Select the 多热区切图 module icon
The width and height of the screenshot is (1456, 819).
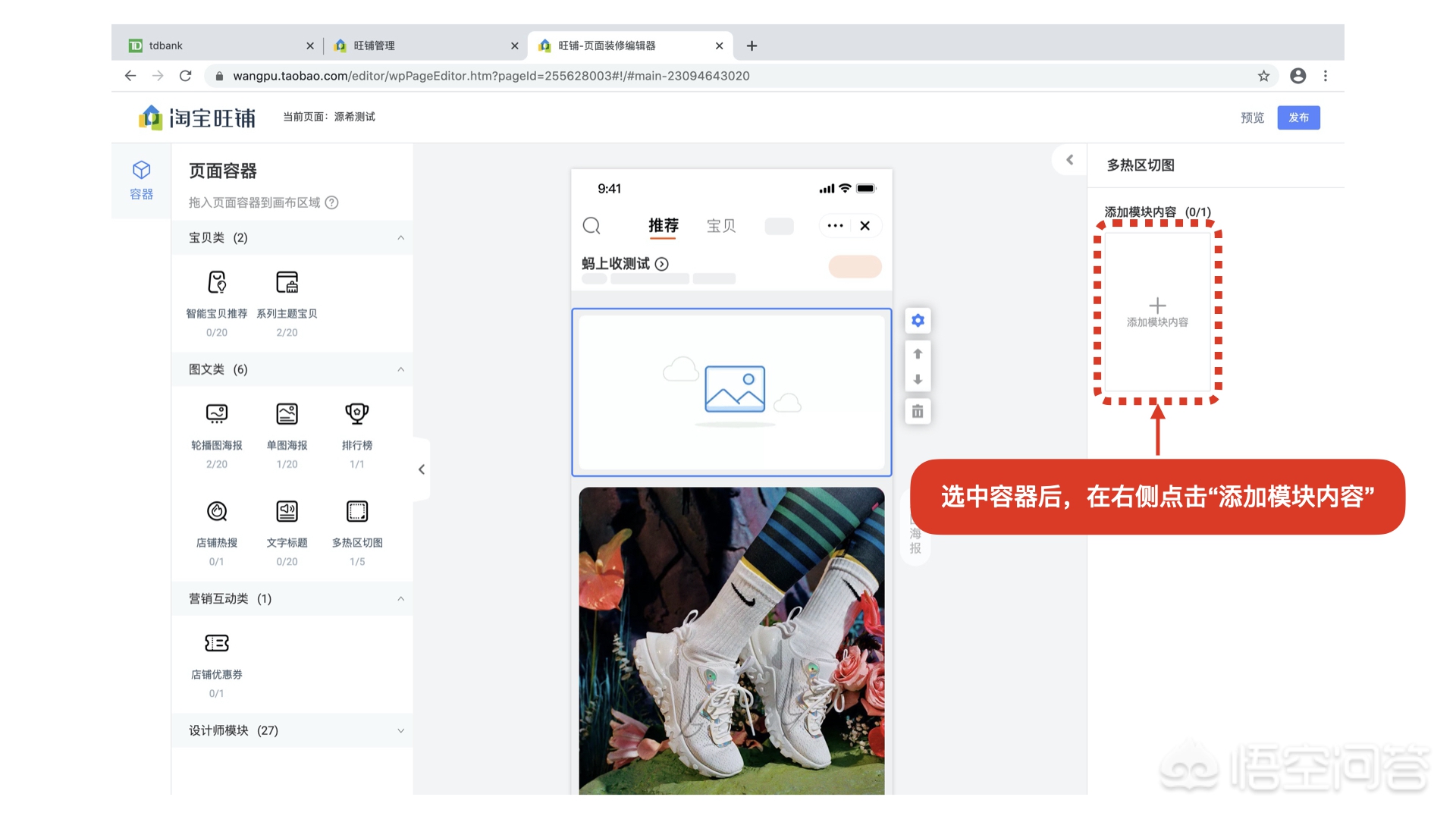point(356,512)
